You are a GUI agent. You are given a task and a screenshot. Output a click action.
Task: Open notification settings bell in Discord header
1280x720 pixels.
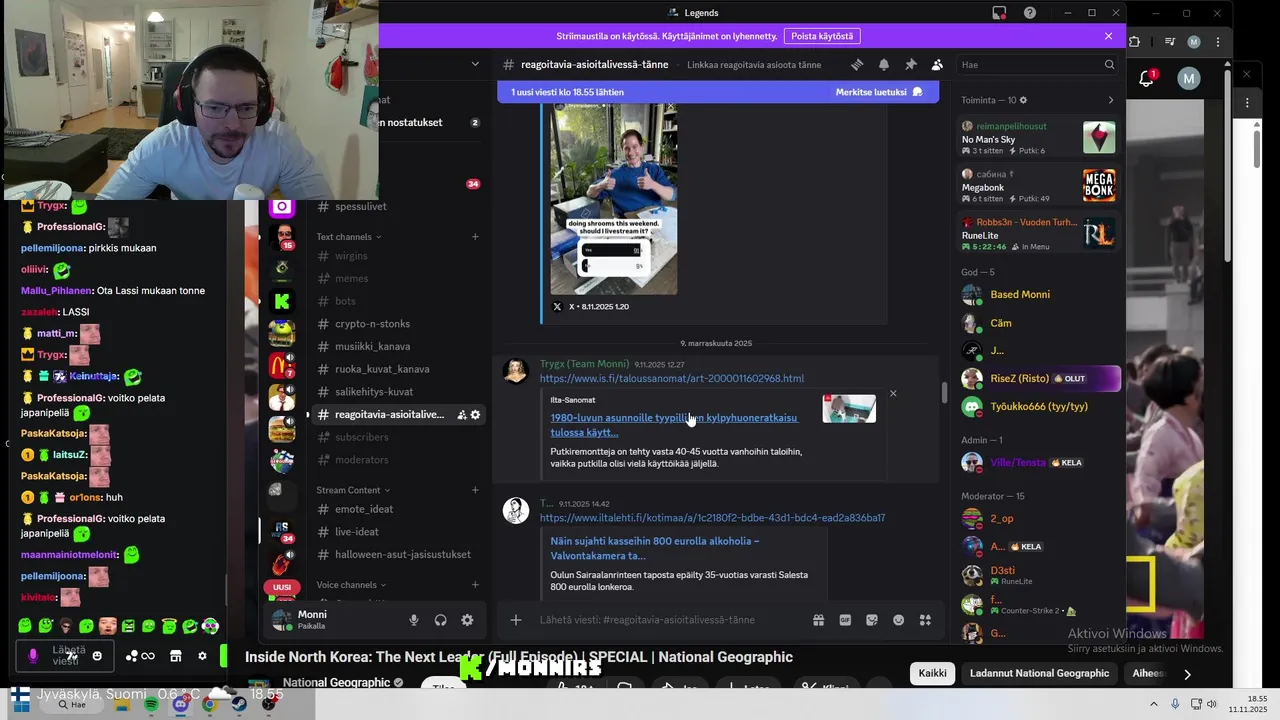coord(884,64)
